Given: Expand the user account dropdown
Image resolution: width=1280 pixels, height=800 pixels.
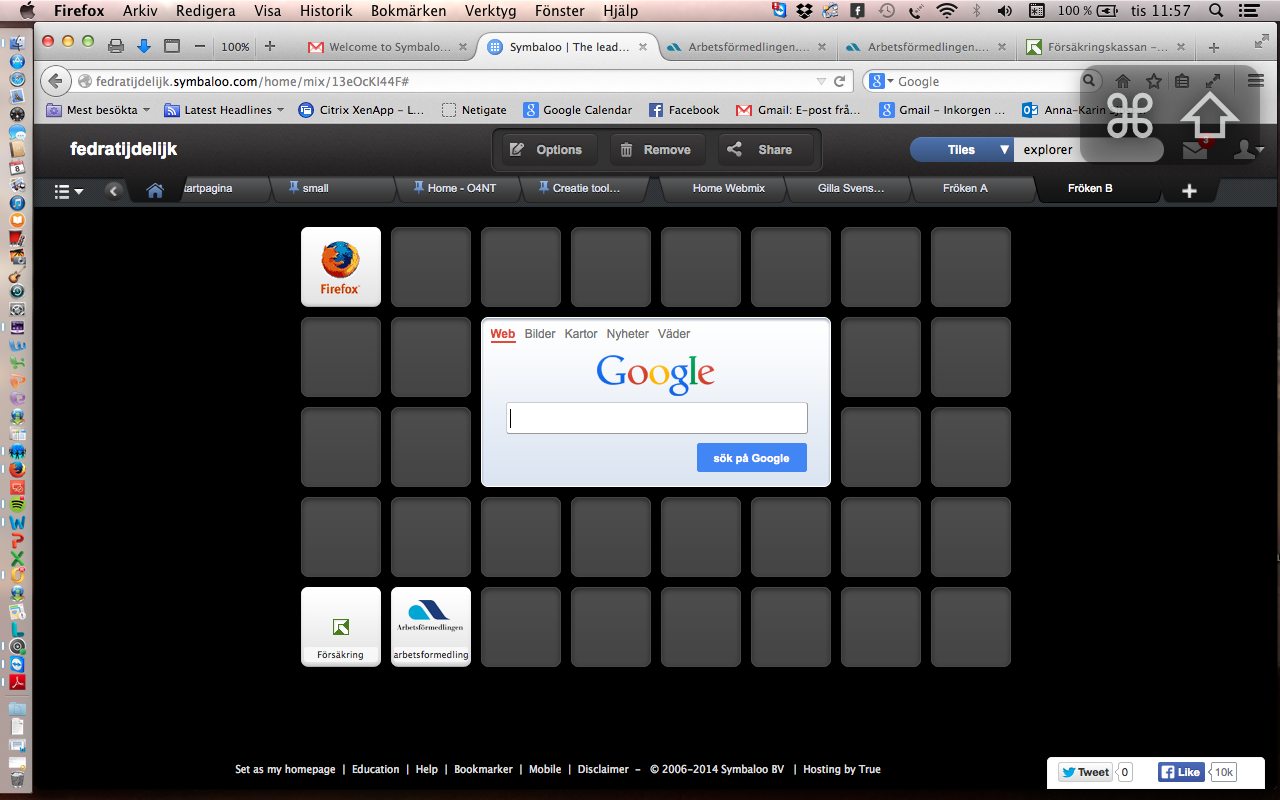Looking at the screenshot, I should [1247, 150].
